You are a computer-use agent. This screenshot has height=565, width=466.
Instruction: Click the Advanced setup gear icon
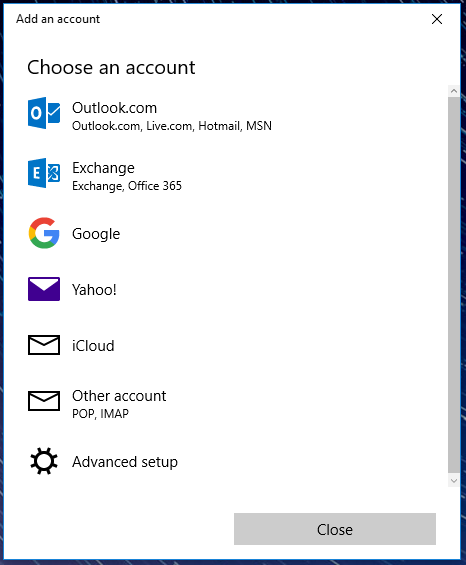tap(44, 461)
